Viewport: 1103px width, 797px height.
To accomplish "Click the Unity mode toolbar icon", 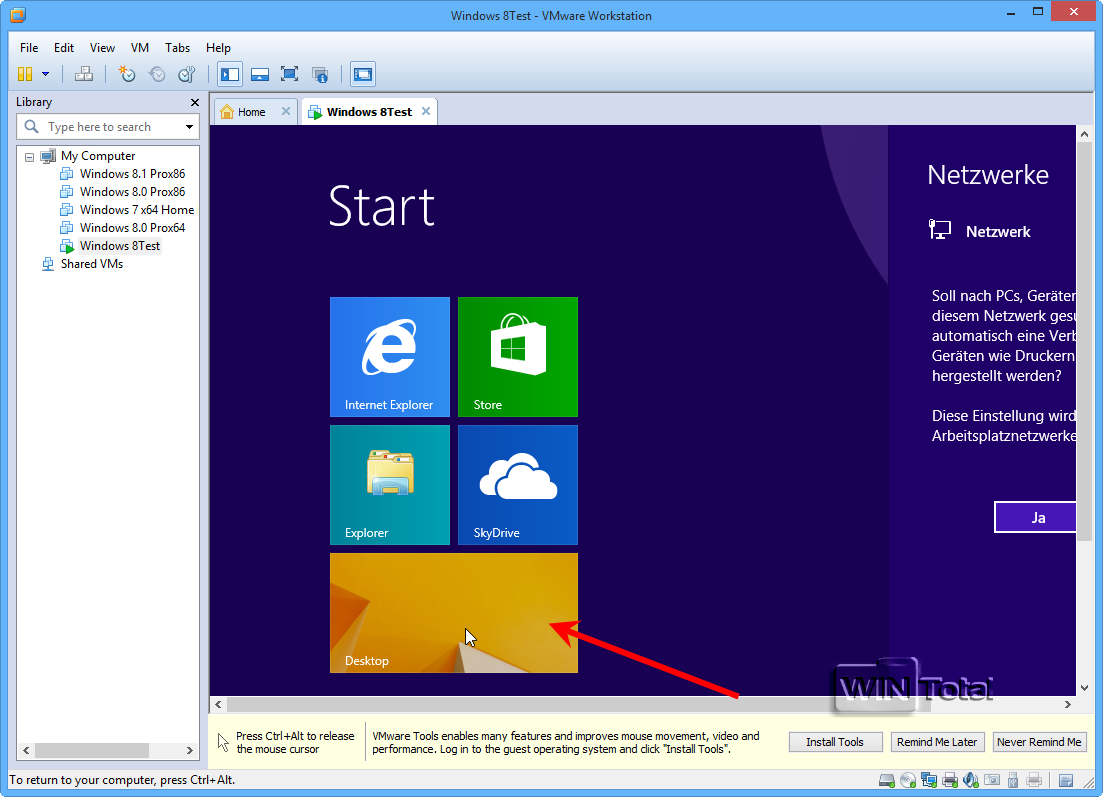I will pyautogui.click(x=320, y=74).
